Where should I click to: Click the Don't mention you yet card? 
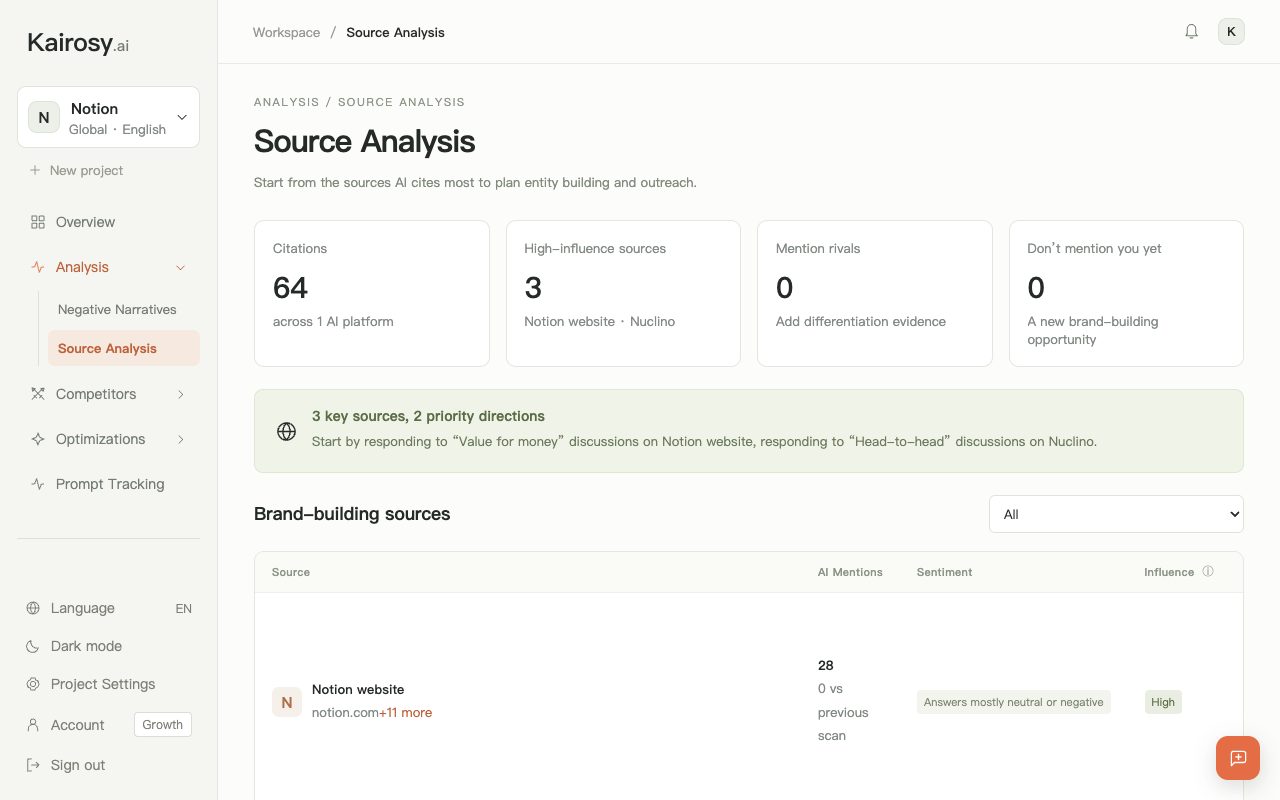1126,294
